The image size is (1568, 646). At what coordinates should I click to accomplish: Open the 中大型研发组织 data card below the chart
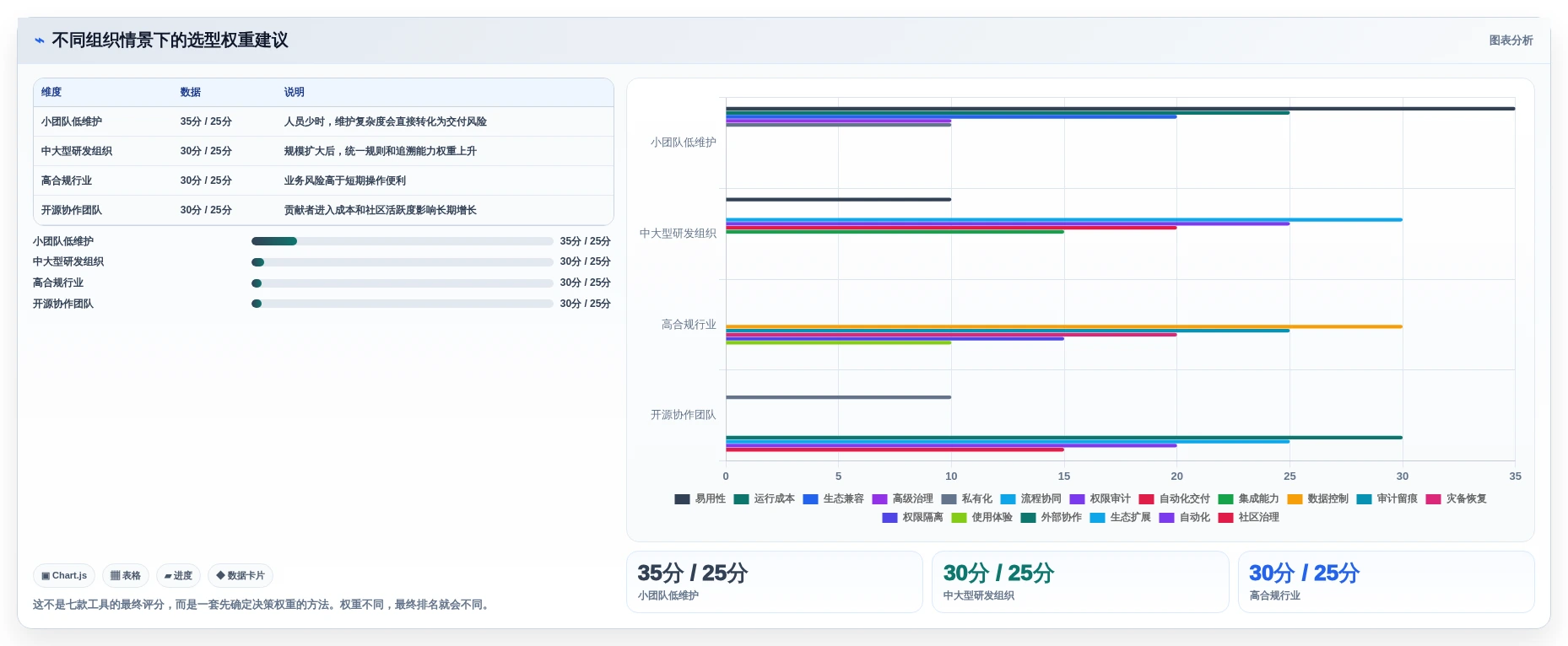(x=1080, y=582)
